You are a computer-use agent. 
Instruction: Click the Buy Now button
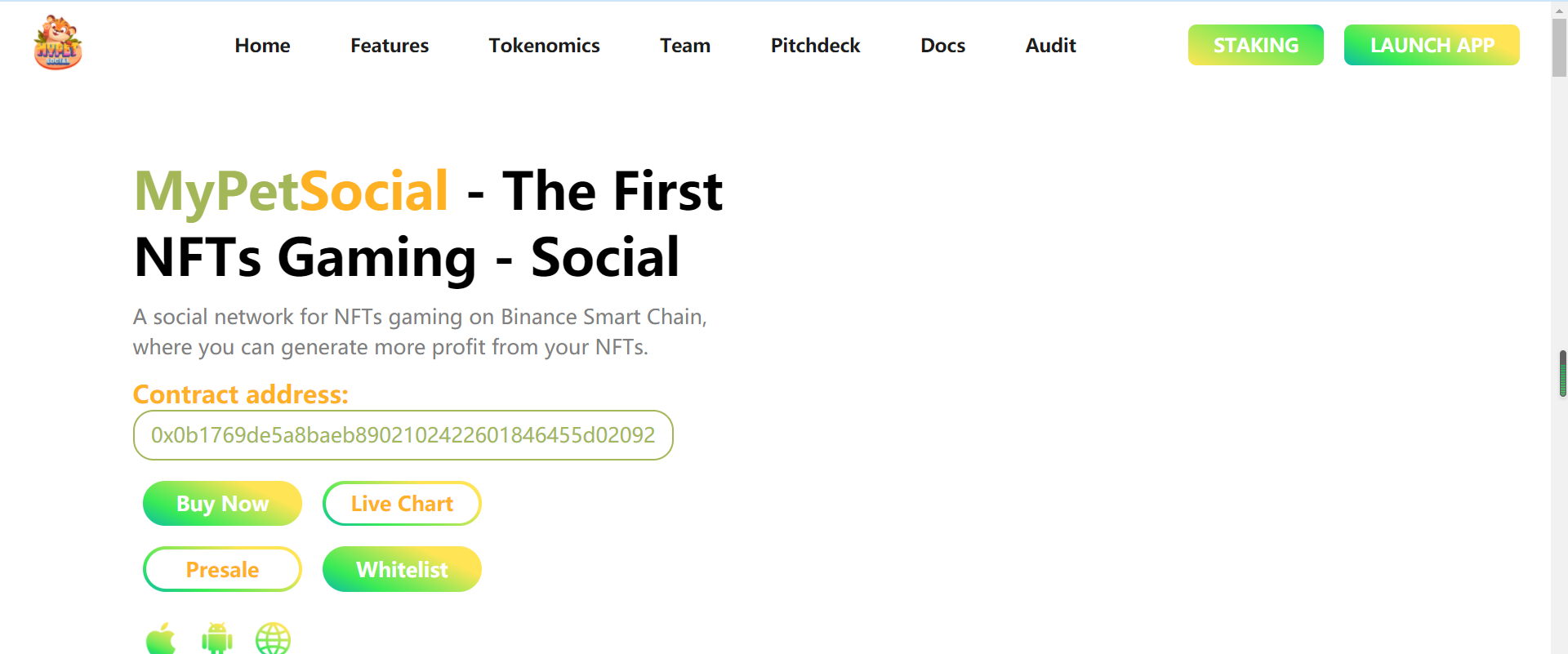pos(222,504)
